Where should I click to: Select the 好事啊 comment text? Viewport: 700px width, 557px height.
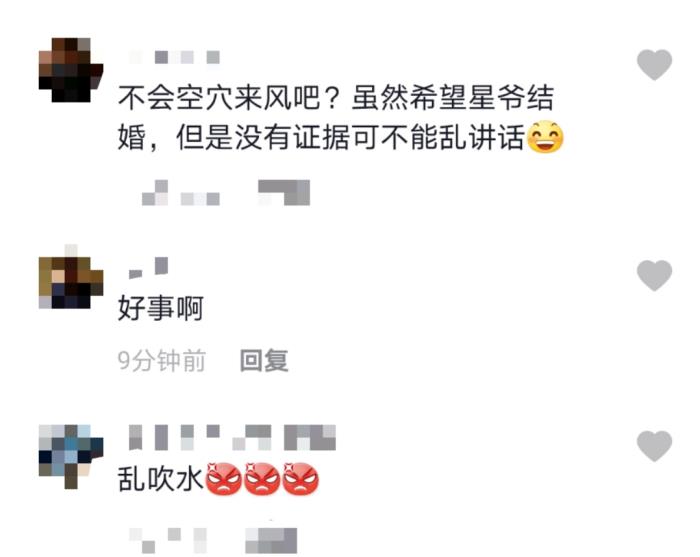[161, 308]
